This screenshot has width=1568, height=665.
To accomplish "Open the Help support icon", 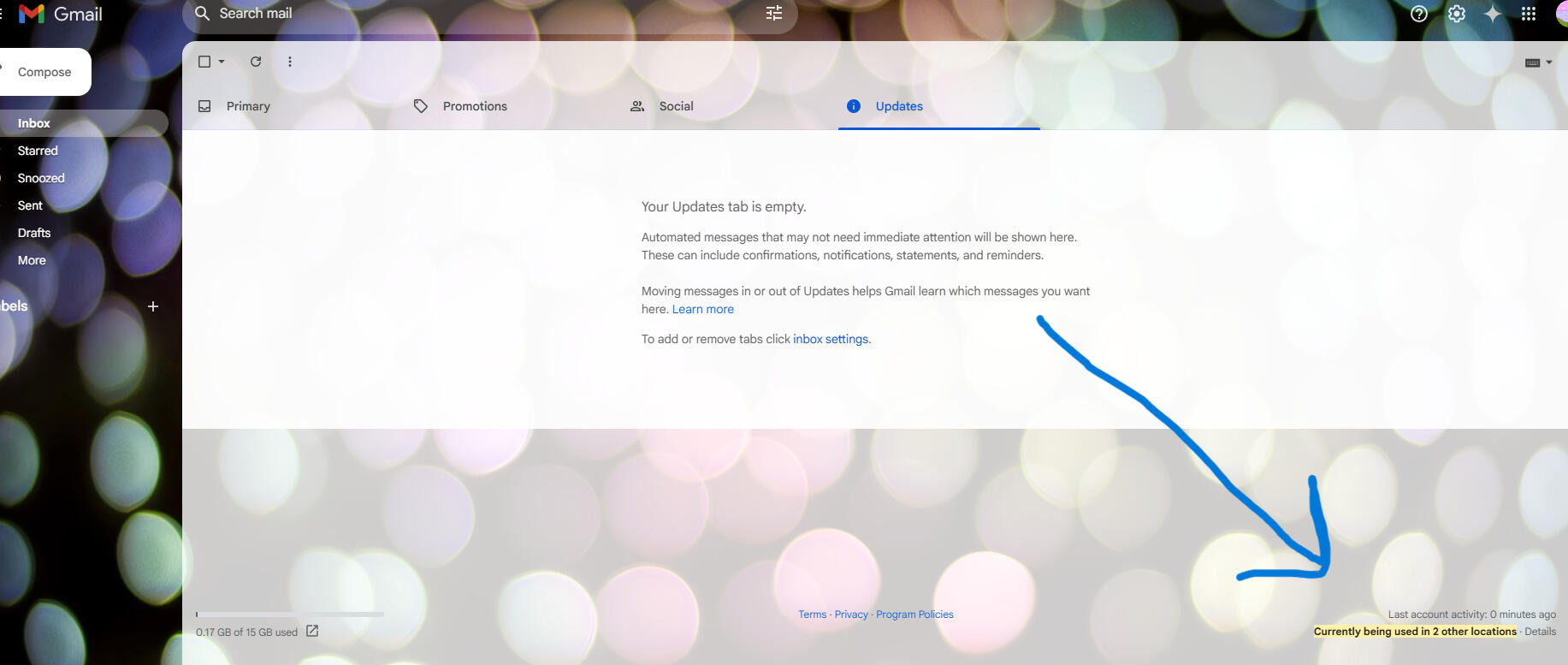I will click(1419, 14).
